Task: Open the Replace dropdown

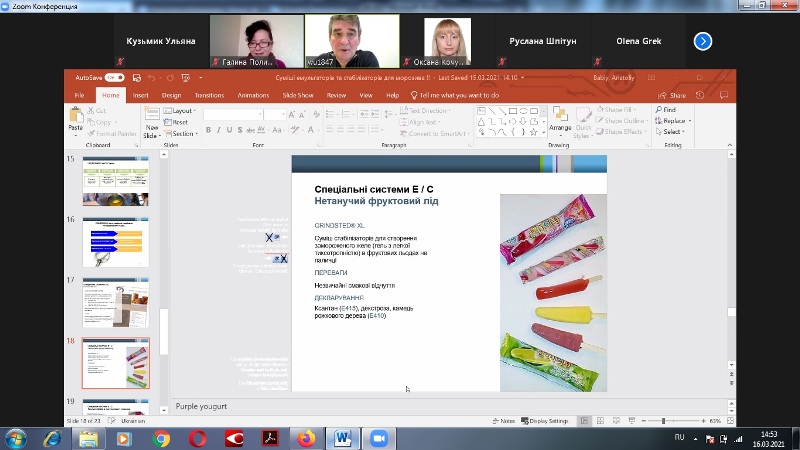Action: click(x=673, y=121)
